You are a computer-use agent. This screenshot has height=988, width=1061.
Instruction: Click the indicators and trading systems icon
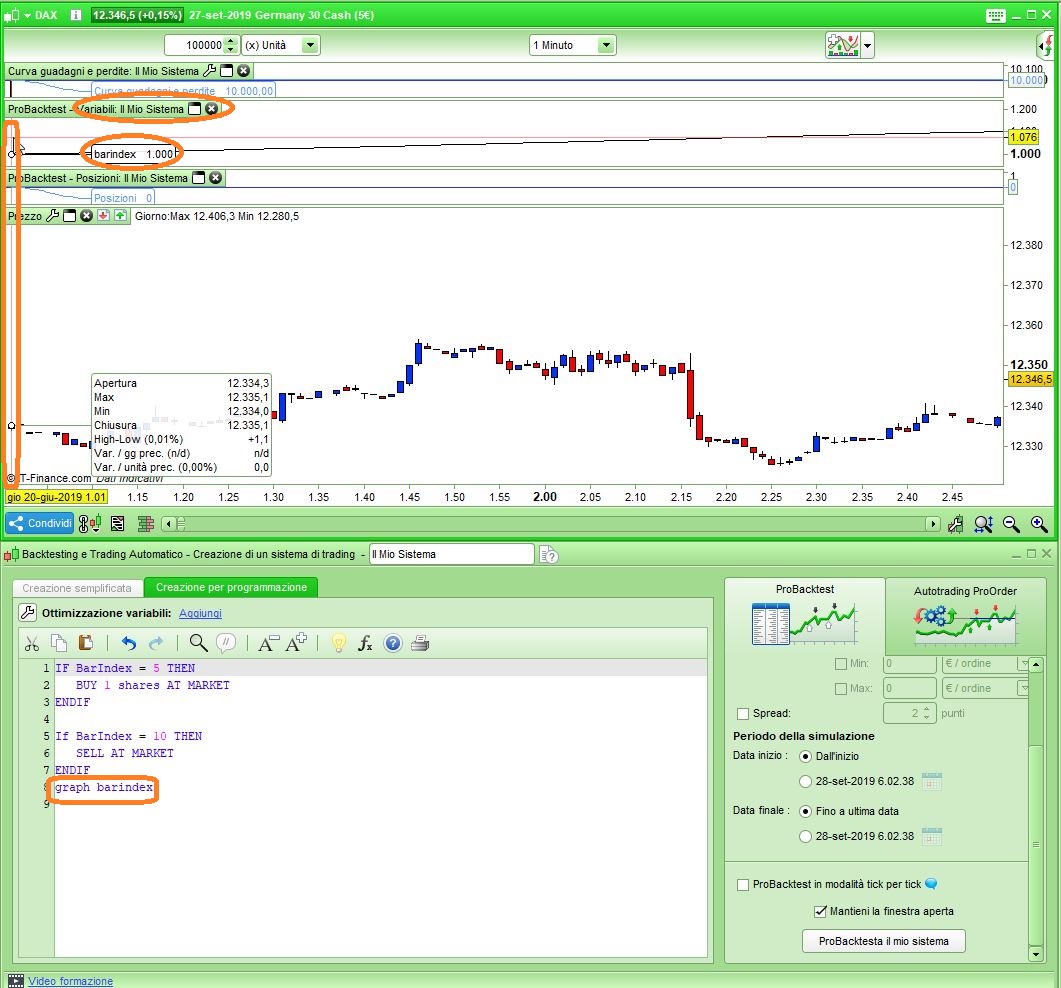[x=842, y=45]
